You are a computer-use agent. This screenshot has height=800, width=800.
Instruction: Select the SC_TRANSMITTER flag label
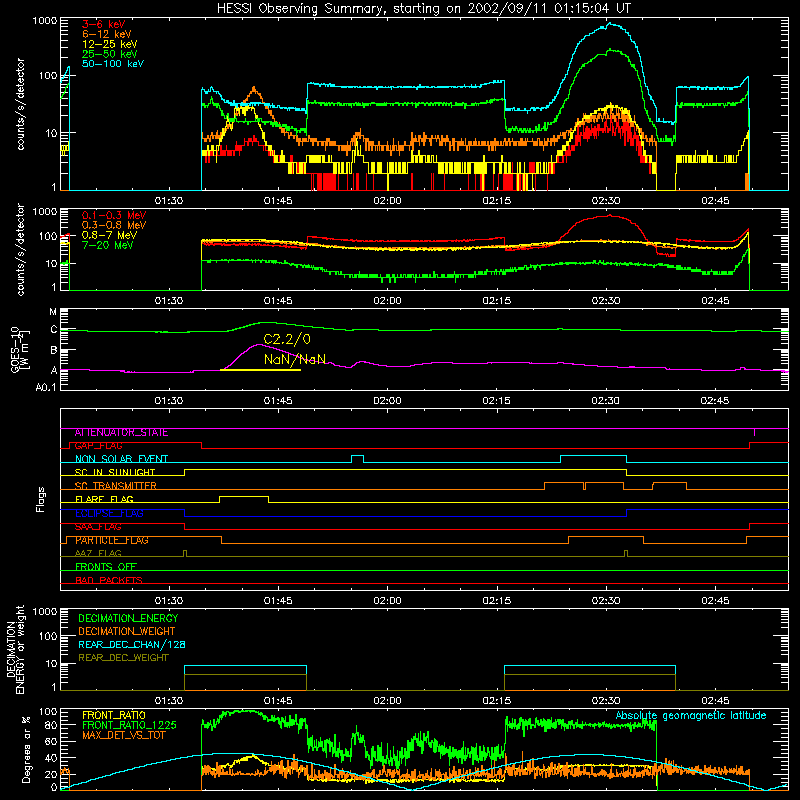pos(116,486)
